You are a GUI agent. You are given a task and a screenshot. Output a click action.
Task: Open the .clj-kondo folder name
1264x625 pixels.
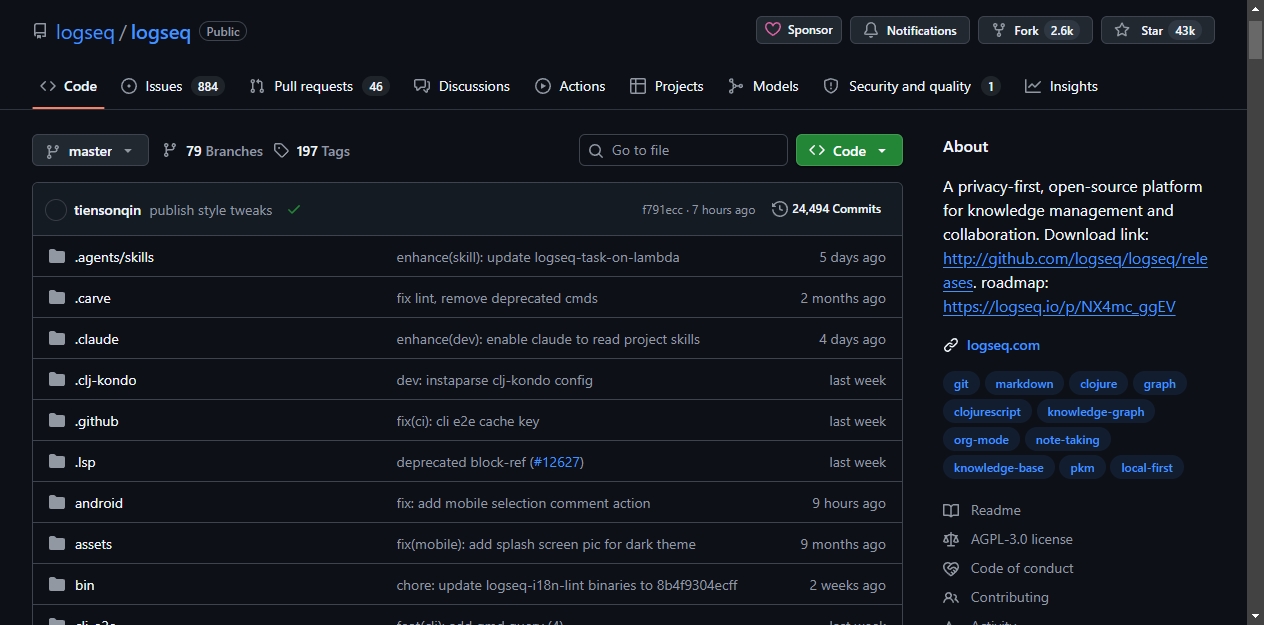(x=105, y=380)
